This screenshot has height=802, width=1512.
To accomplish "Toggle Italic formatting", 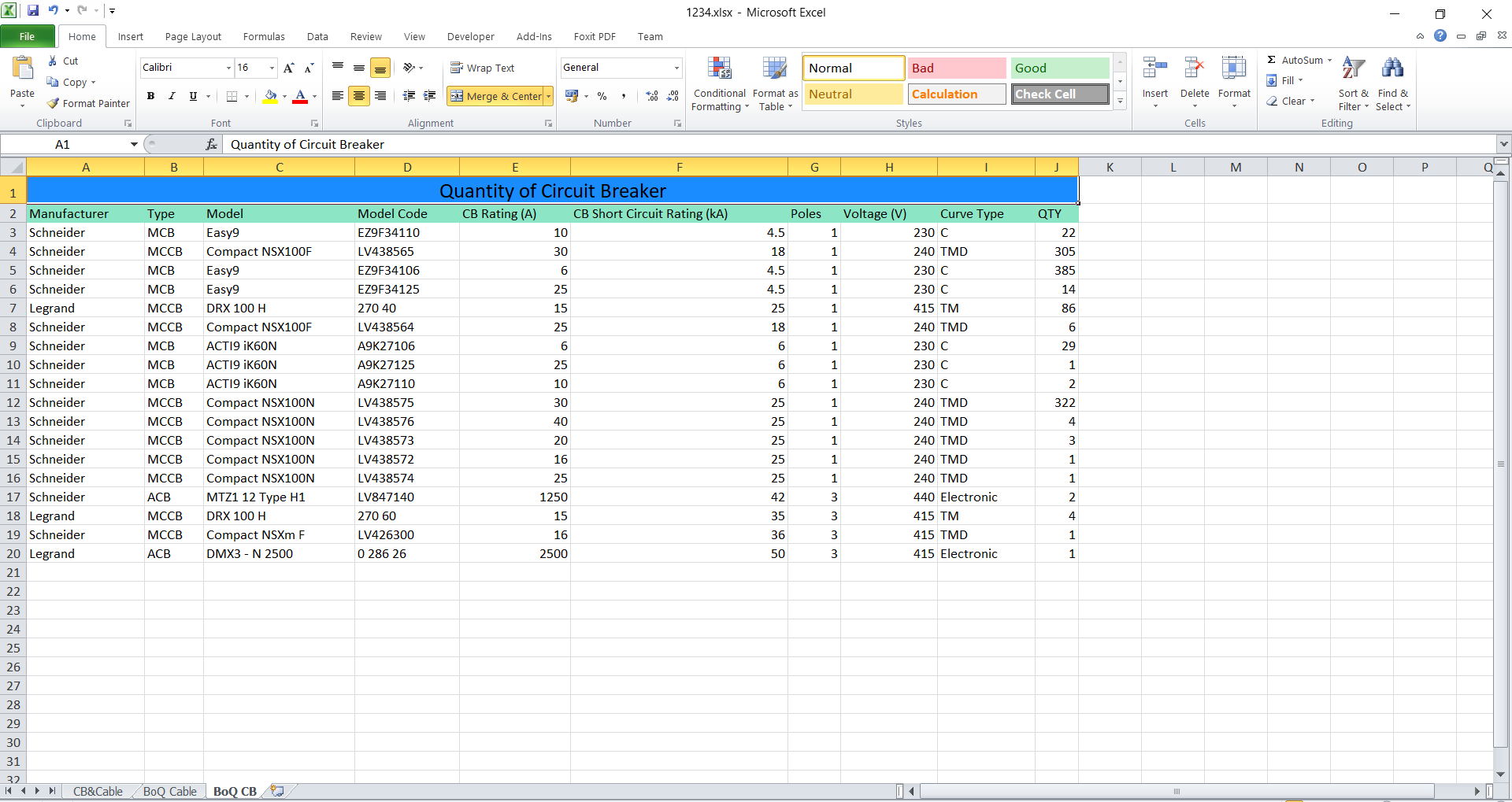I will click(172, 96).
